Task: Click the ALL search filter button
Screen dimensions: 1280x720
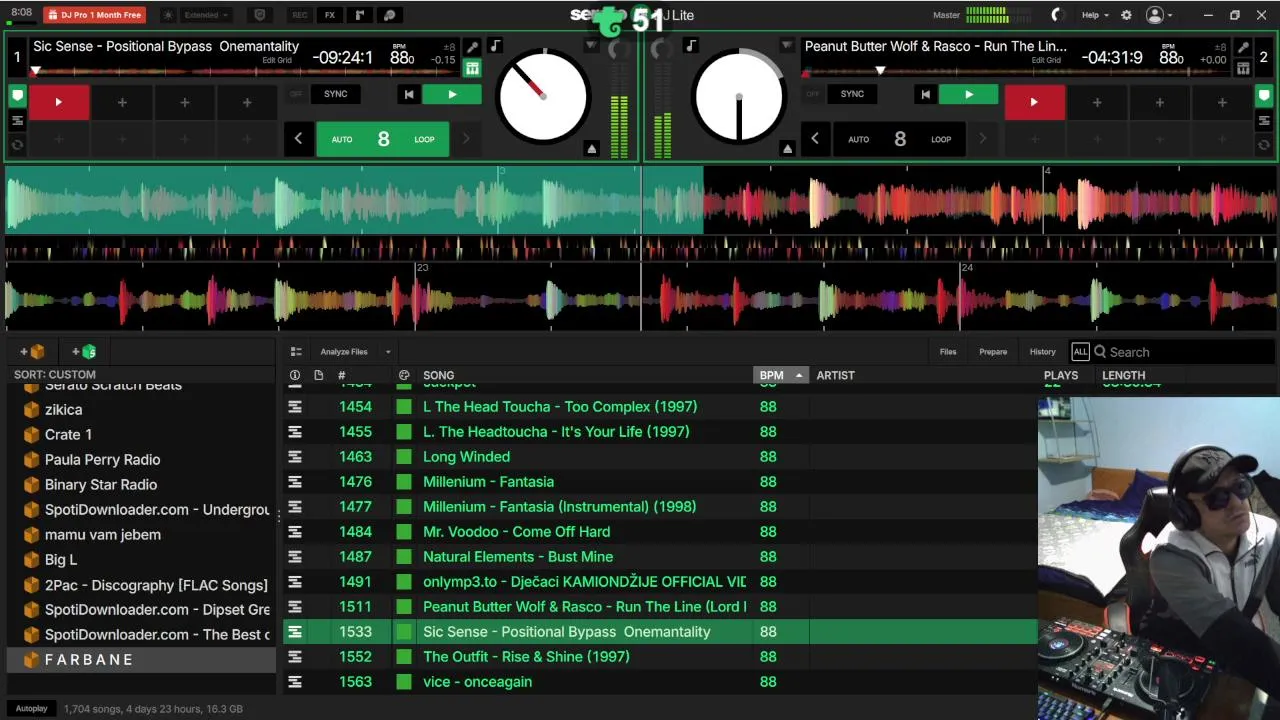Action: coord(1080,352)
